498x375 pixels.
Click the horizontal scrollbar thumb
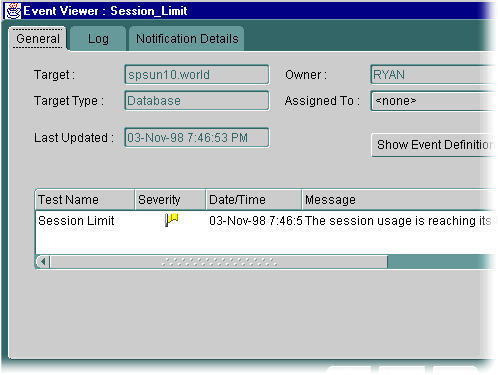219,262
